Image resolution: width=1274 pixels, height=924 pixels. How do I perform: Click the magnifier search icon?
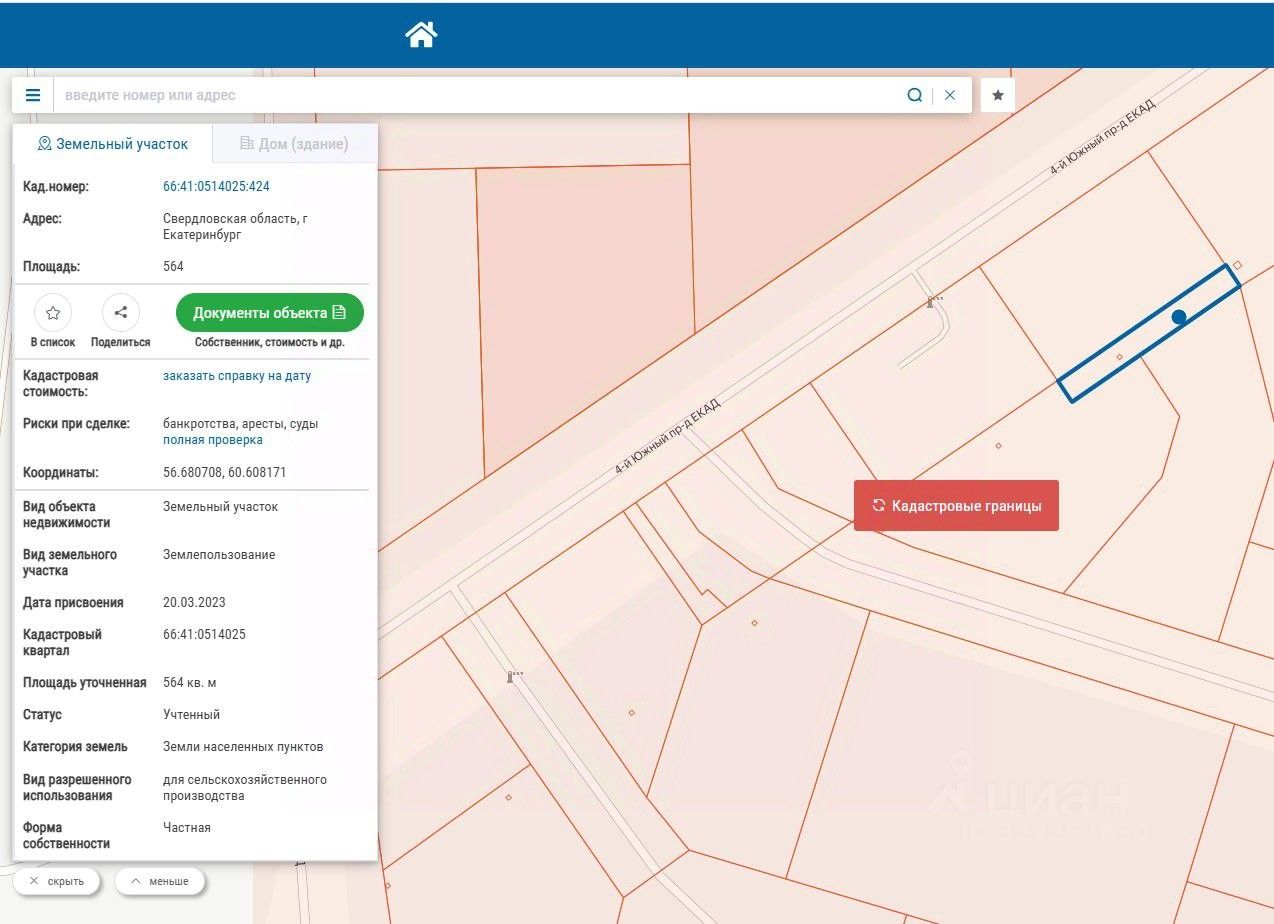point(914,95)
